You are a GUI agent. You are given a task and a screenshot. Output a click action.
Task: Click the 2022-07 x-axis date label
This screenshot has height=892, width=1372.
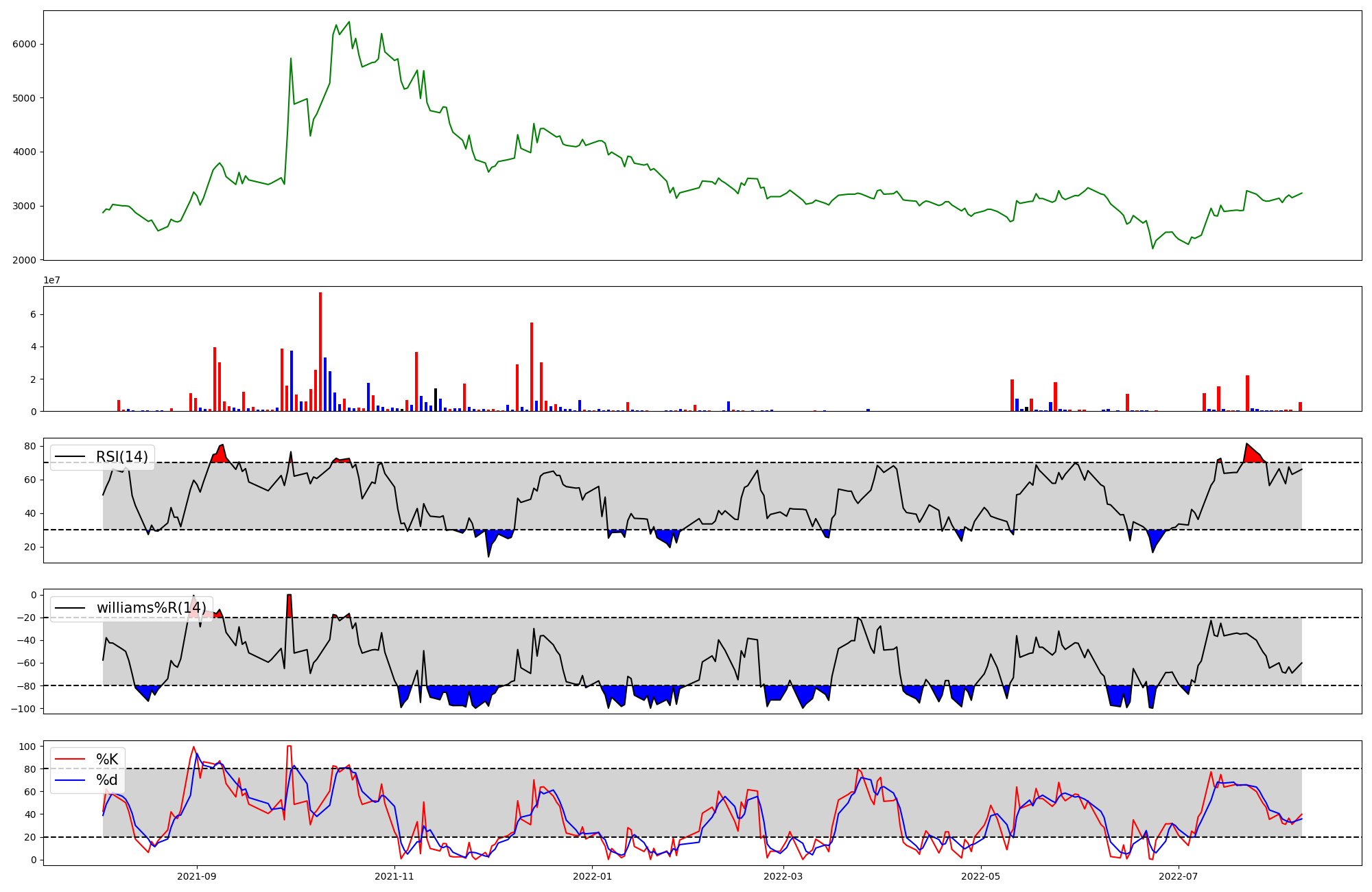click(1178, 876)
